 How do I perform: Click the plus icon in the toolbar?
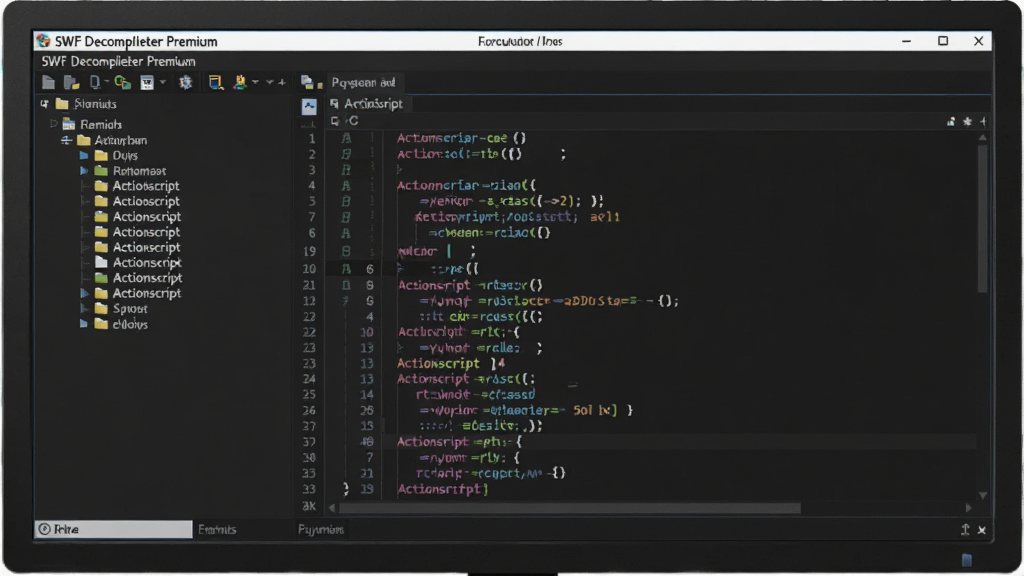[x=282, y=82]
